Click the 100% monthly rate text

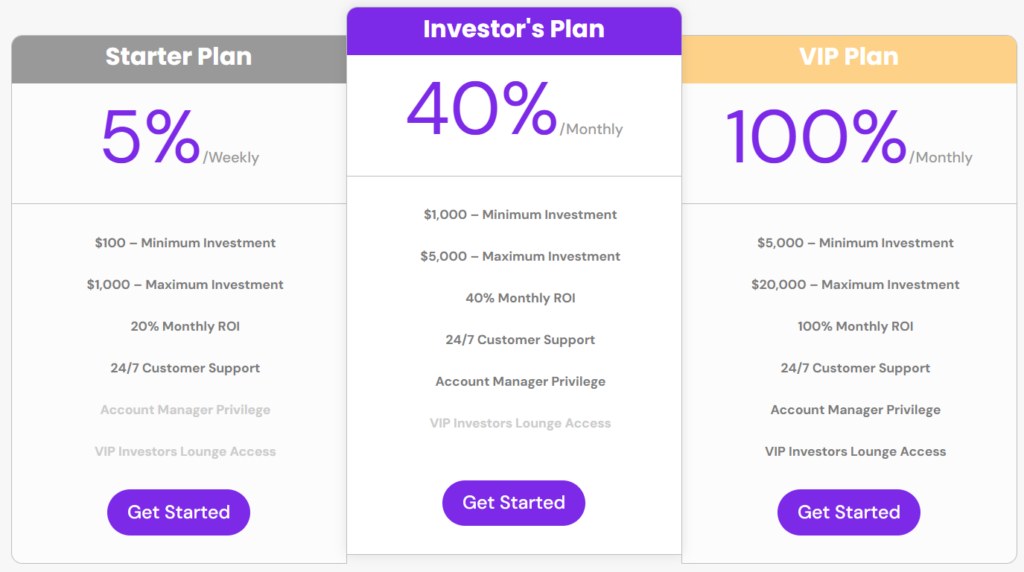click(x=816, y=138)
